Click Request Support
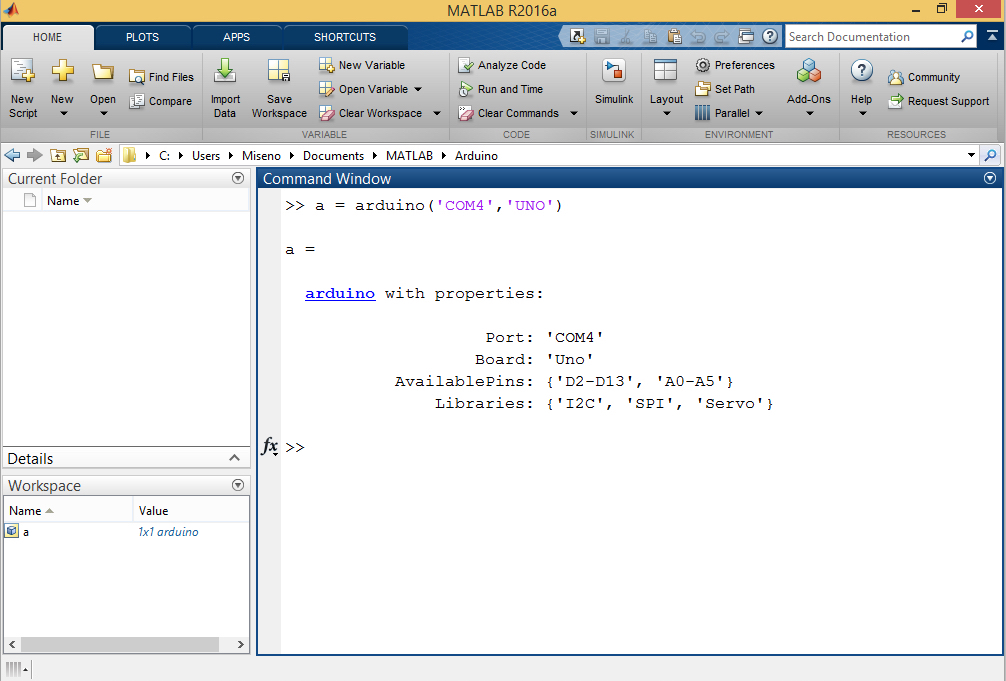 [x=939, y=101]
